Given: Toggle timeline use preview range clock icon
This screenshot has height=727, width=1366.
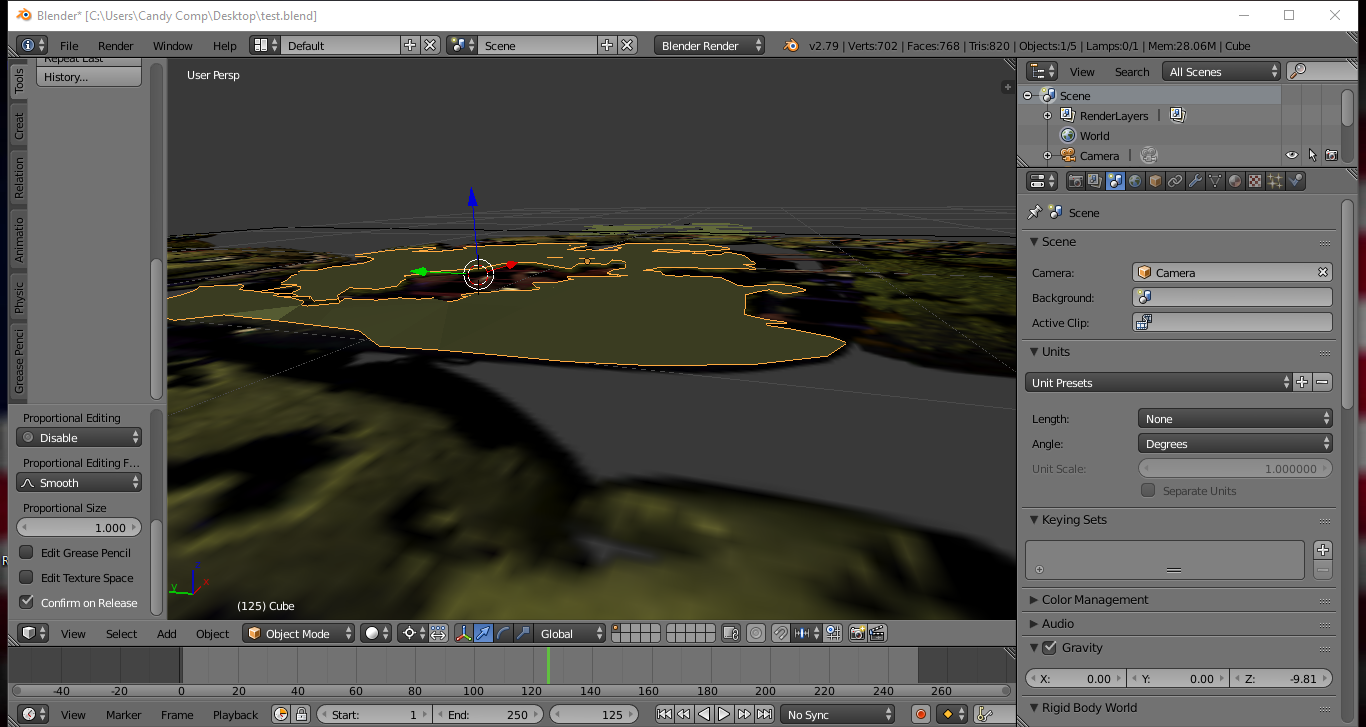Looking at the screenshot, I should click(x=281, y=714).
